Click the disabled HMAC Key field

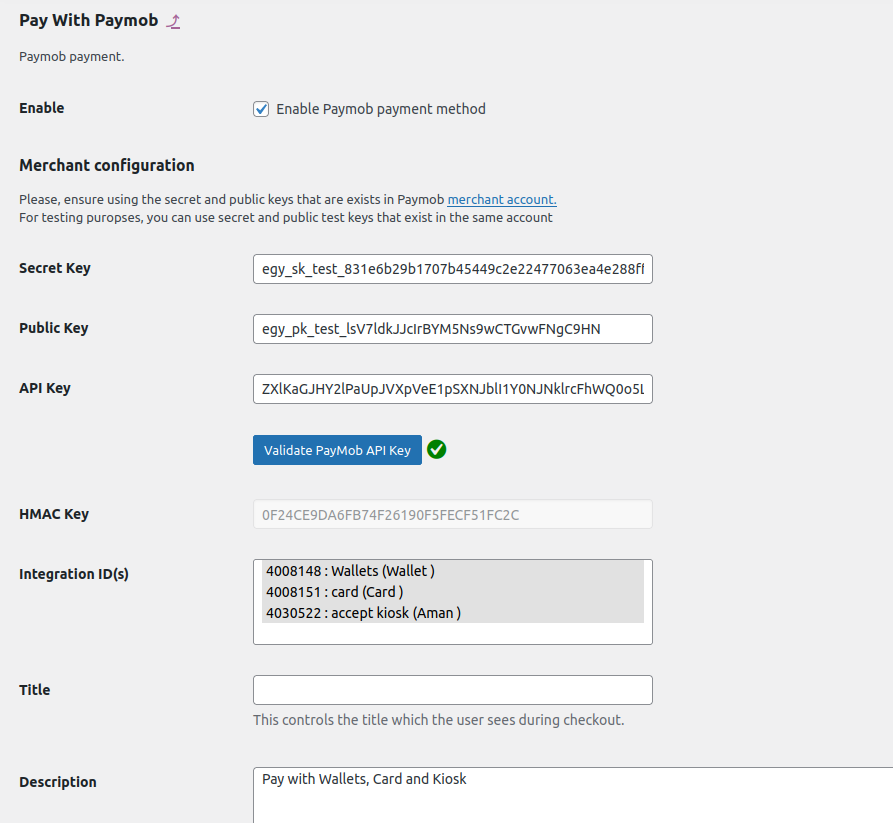click(453, 514)
